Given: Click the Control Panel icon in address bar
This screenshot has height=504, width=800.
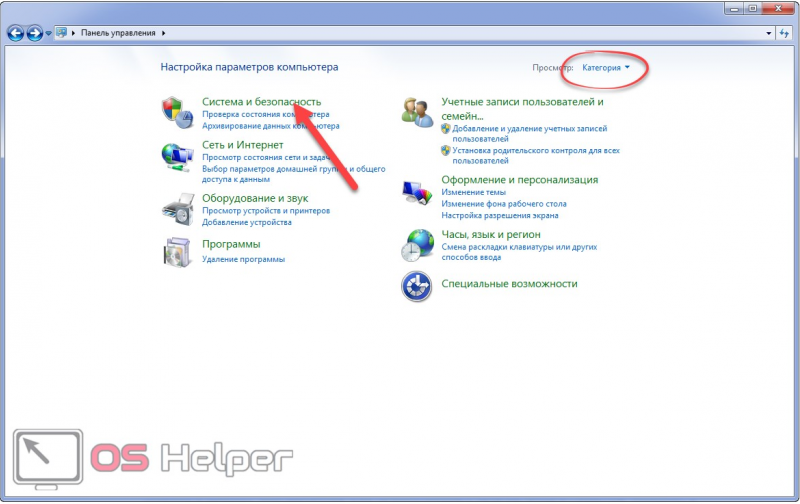Looking at the screenshot, I should click(61, 33).
